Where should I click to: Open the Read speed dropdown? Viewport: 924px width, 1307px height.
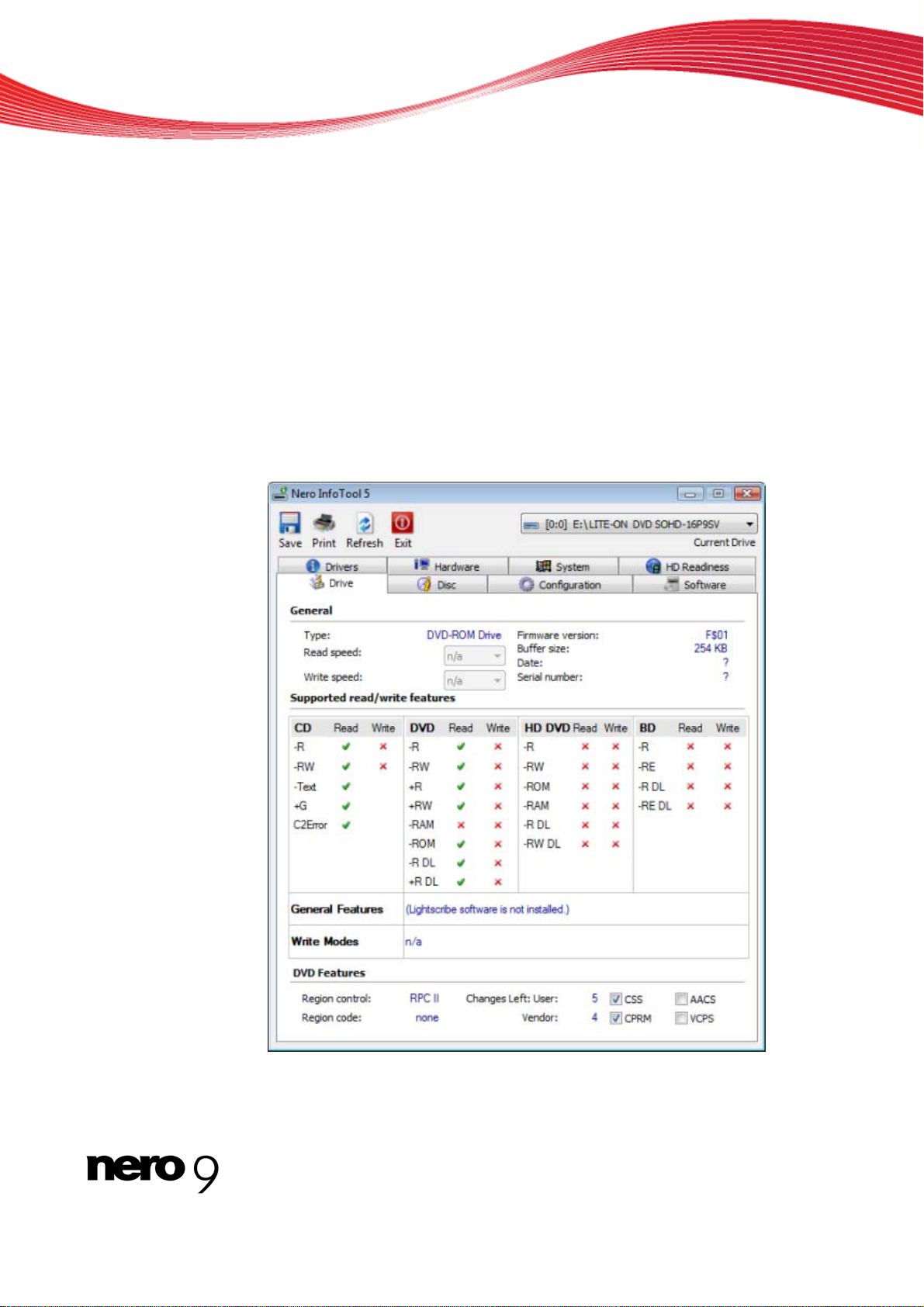(x=497, y=656)
